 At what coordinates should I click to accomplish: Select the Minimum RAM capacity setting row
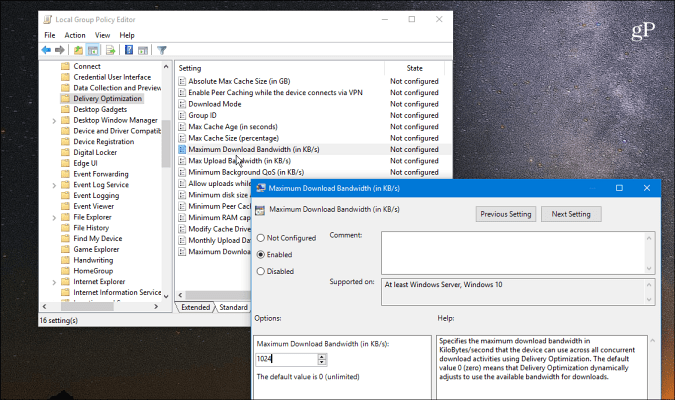point(220,218)
